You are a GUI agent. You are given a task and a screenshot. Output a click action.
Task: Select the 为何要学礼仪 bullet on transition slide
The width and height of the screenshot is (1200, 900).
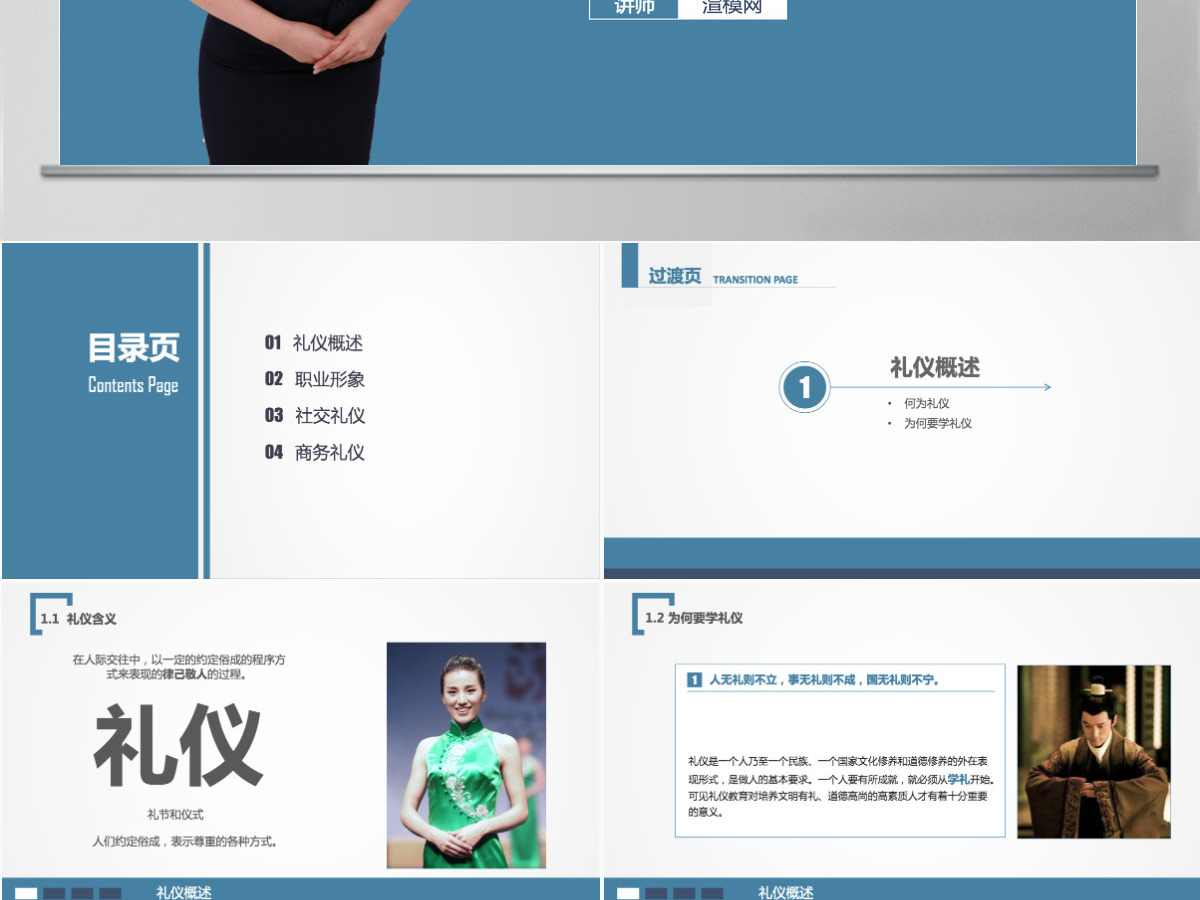938,423
